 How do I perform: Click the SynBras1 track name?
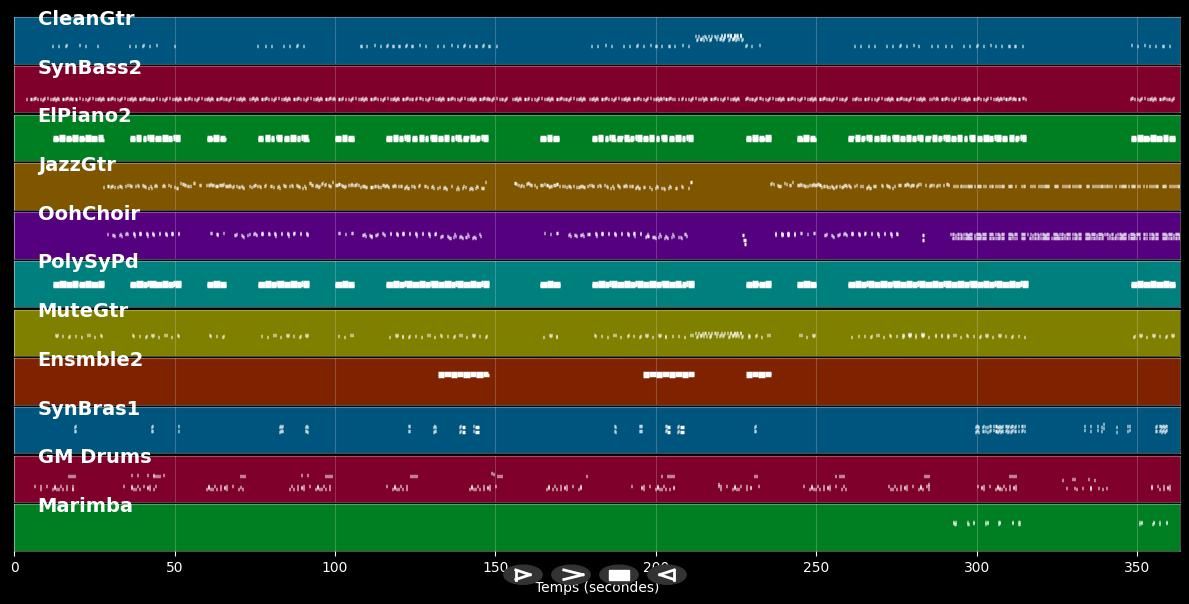89,409
